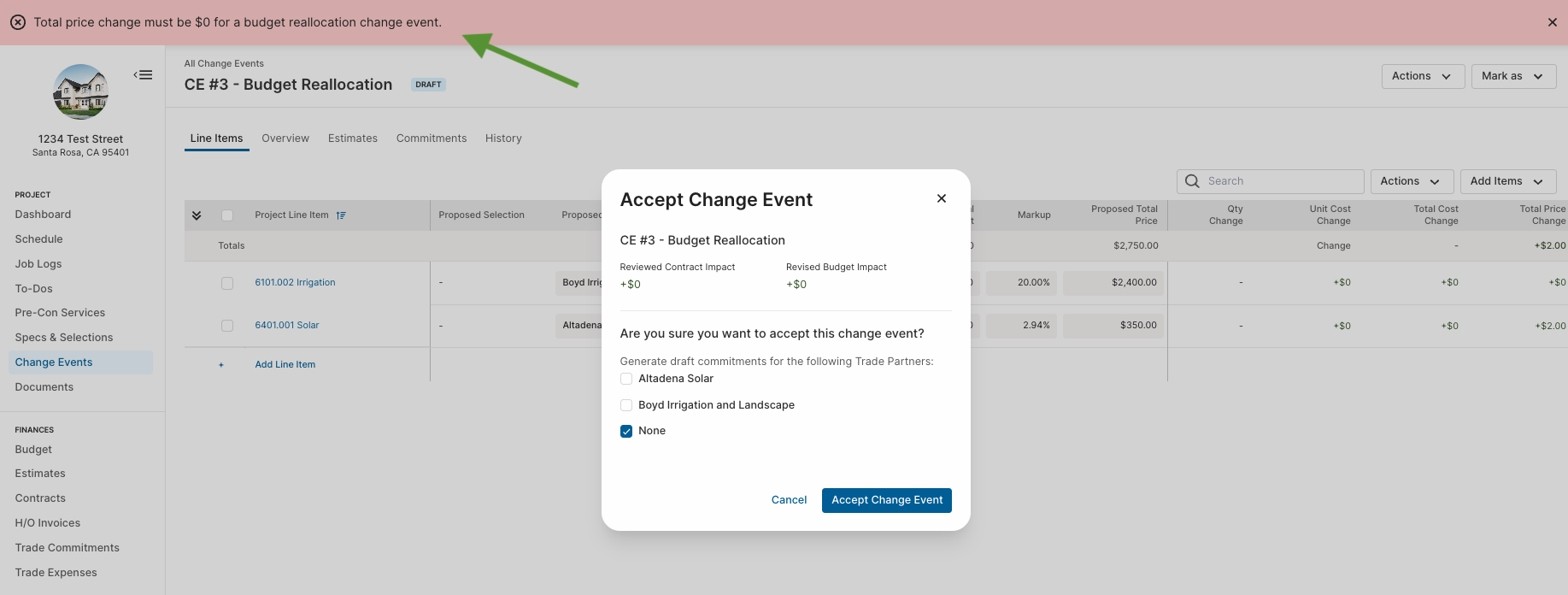Select the 6101.002 Irrigation row checkbox

tap(227, 283)
